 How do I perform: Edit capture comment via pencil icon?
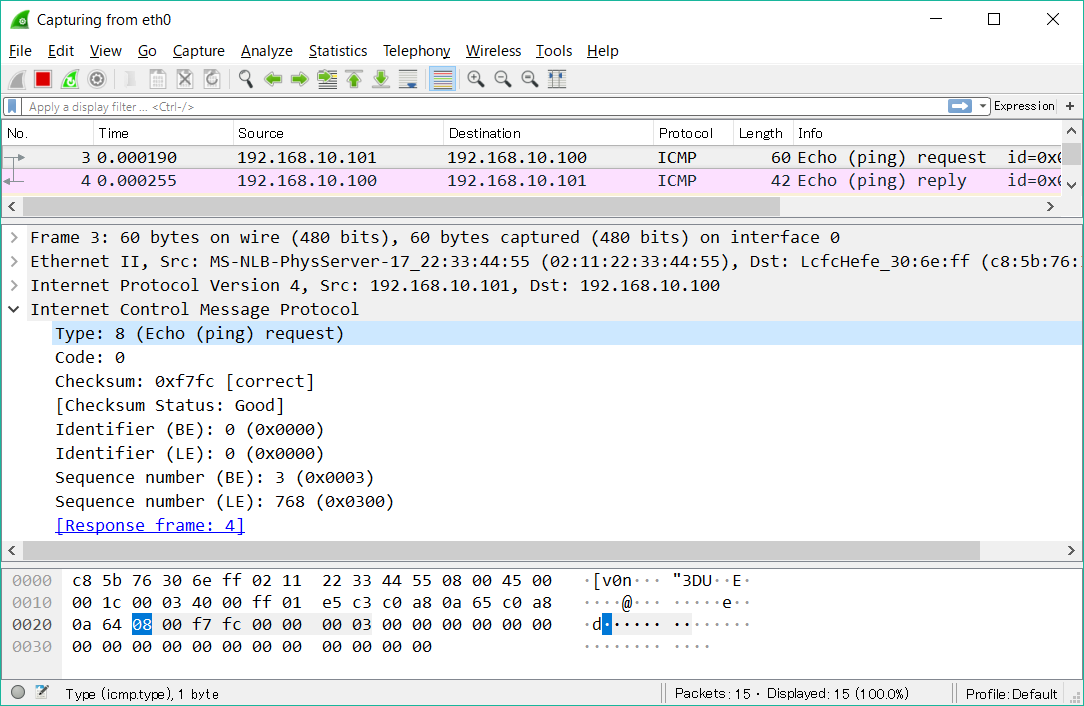tap(42, 692)
